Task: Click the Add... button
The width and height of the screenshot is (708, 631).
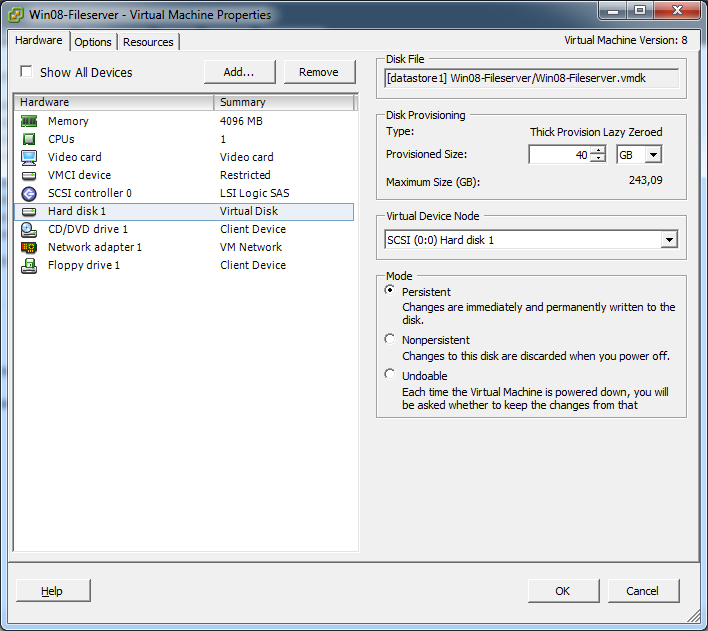Action: pyautogui.click(x=239, y=72)
